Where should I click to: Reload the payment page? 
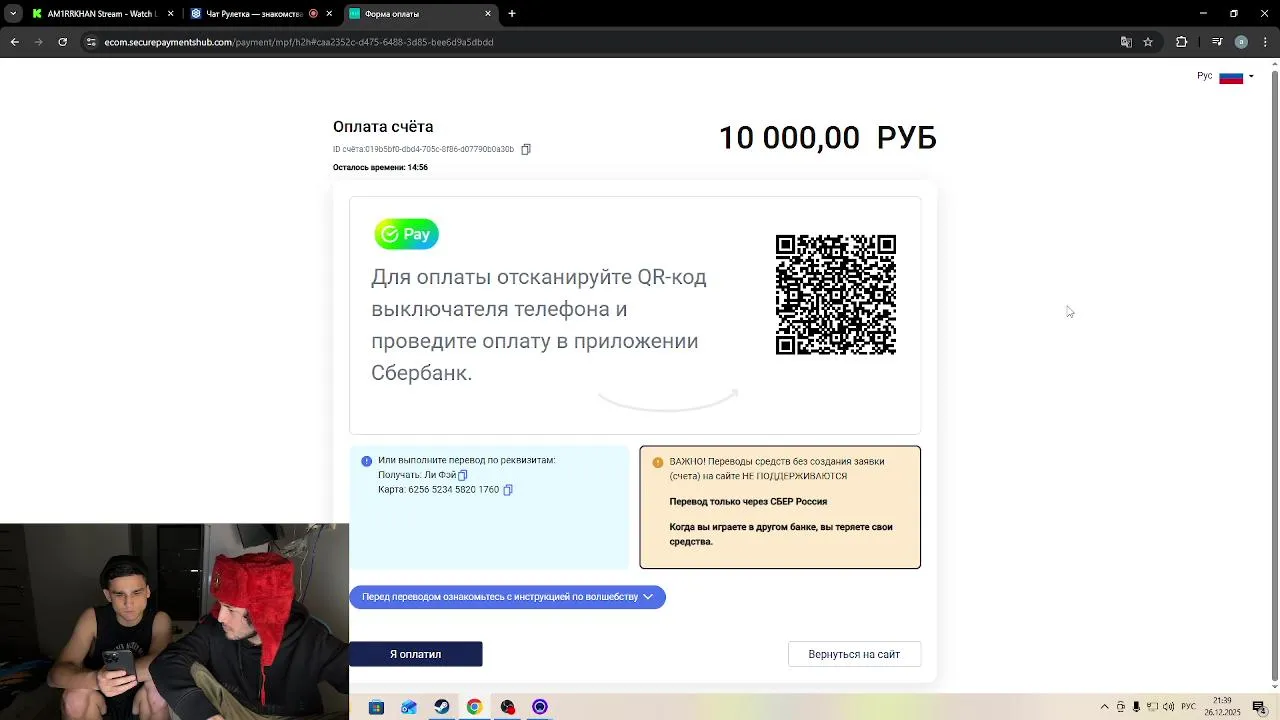(x=62, y=42)
